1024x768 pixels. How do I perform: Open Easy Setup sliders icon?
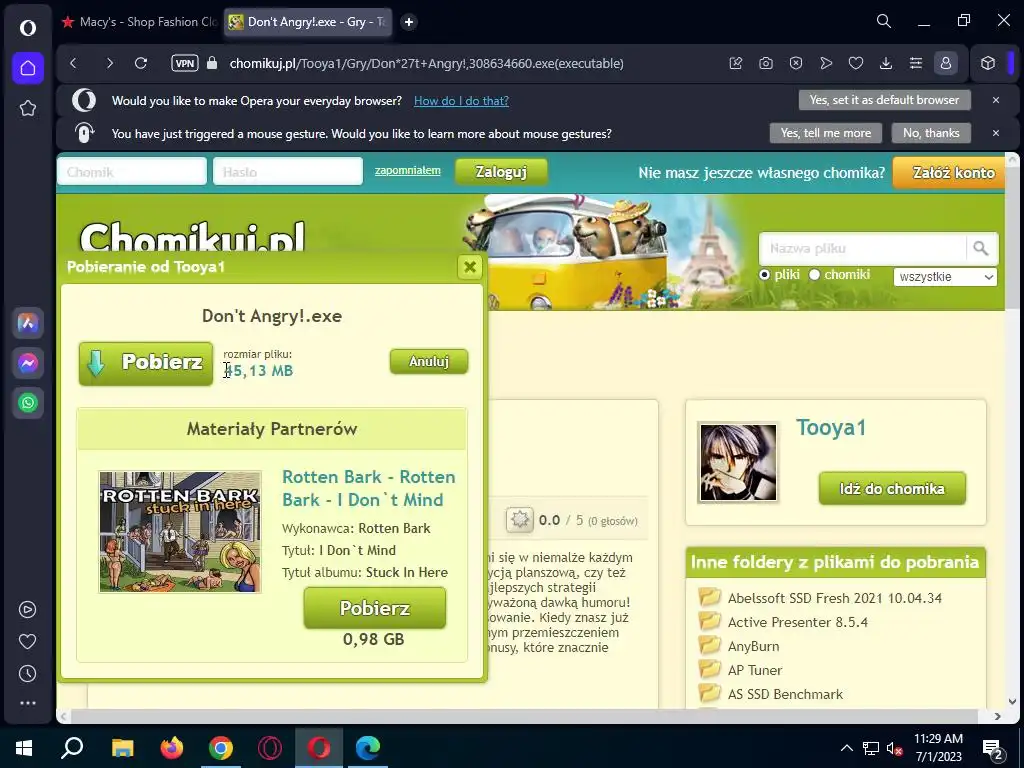(916, 63)
